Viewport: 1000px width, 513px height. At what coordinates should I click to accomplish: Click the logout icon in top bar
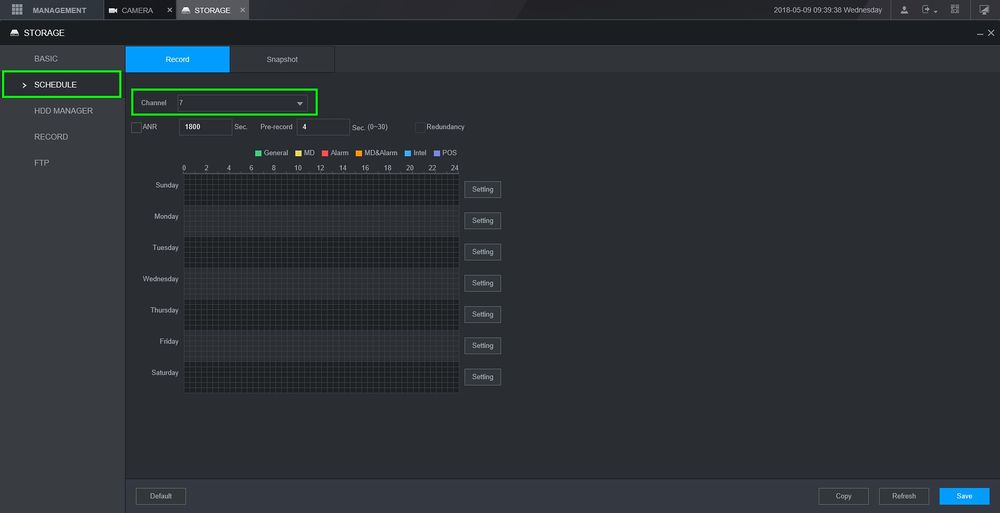[926, 10]
